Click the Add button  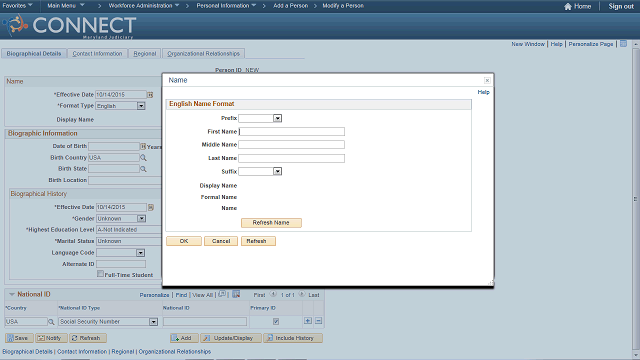pos(184,338)
